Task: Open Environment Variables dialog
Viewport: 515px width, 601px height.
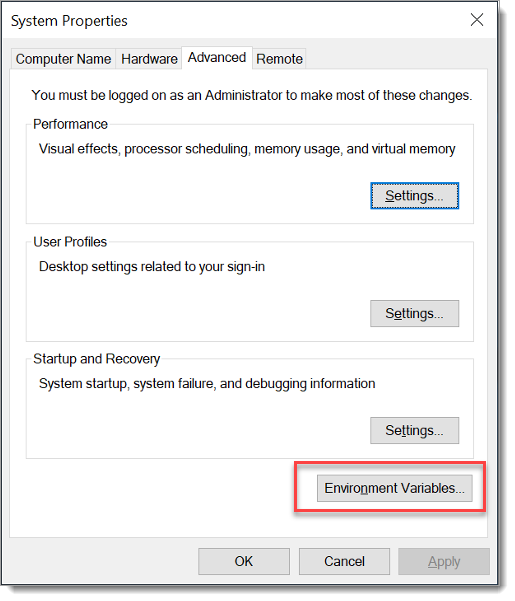Action: pos(395,488)
